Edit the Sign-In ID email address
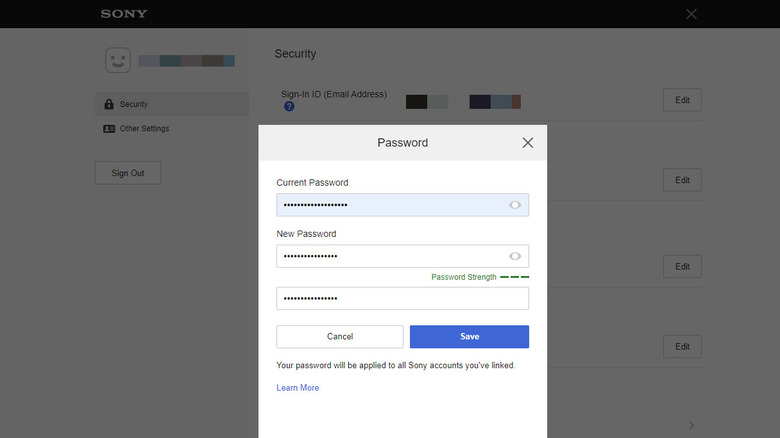 (x=682, y=100)
